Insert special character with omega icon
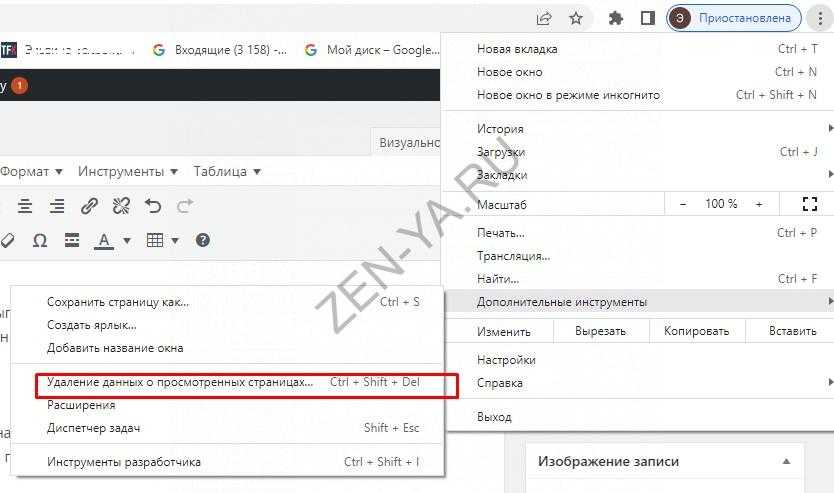 (40, 240)
